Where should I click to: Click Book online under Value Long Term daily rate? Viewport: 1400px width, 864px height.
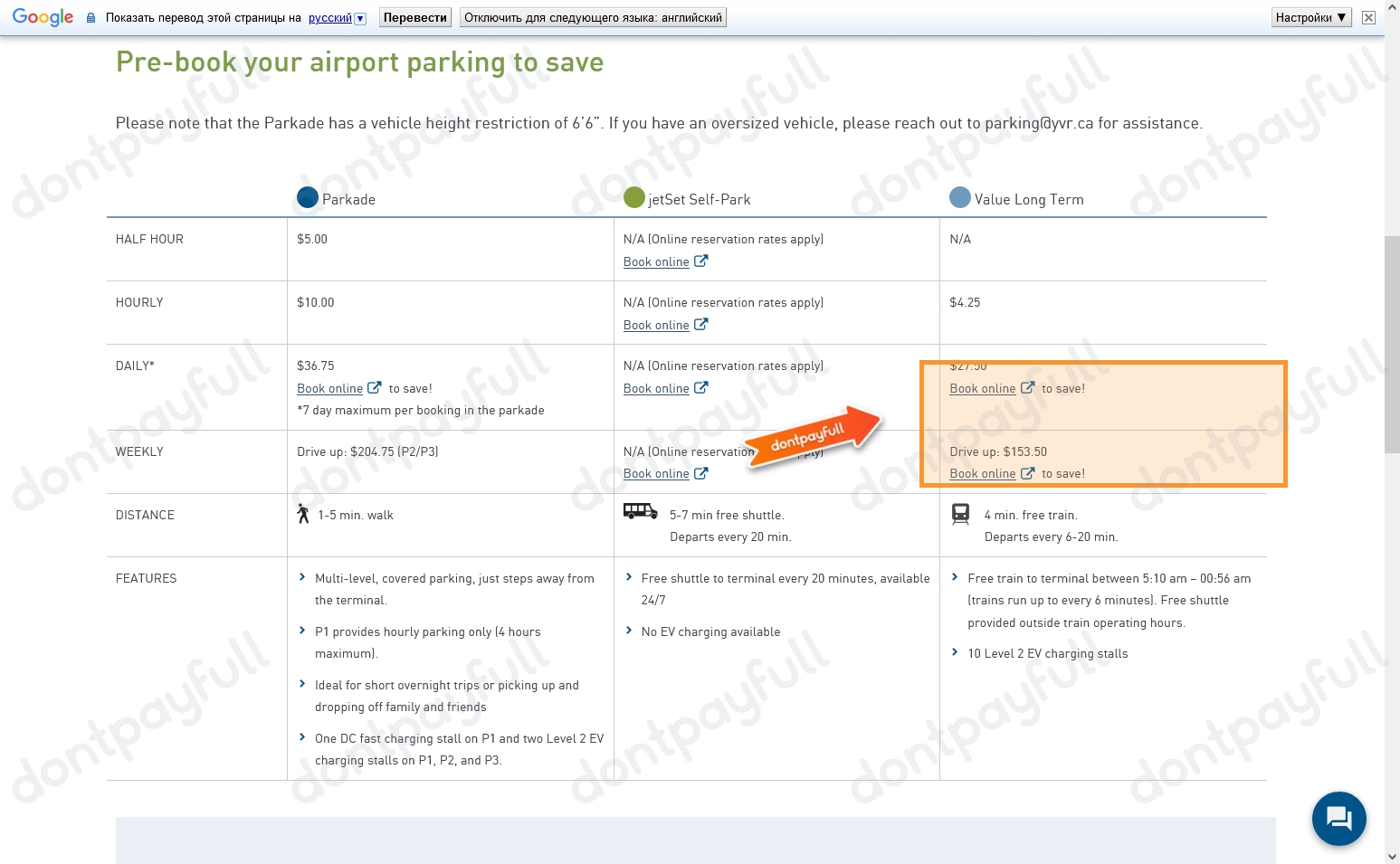tap(983, 387)
